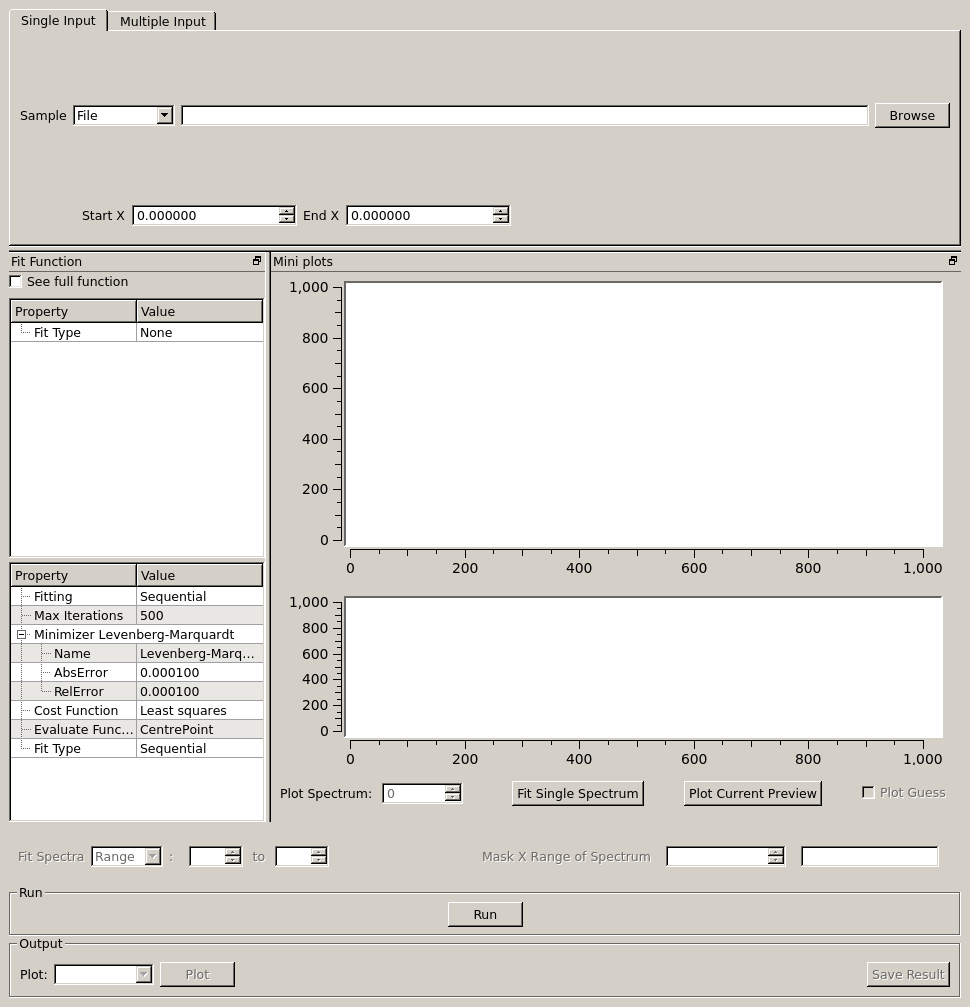Viewport: 970px width, 1007px height.
Task: Collapse the Minimizer Levenberg-Marquardt node
Action: click(x=21, y=635)
